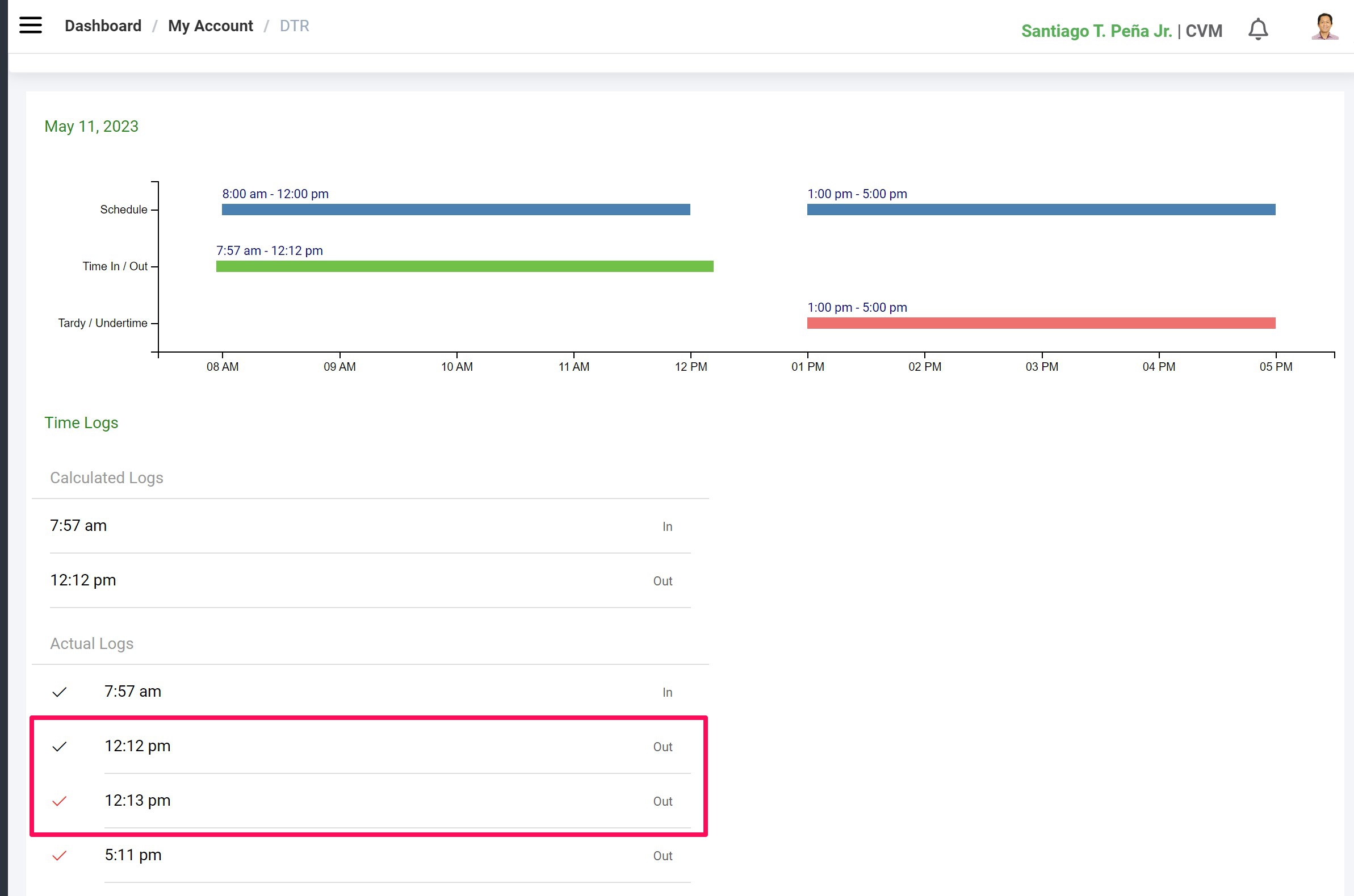Click black checkmark beside 12:12 pm log

[60, 746]
